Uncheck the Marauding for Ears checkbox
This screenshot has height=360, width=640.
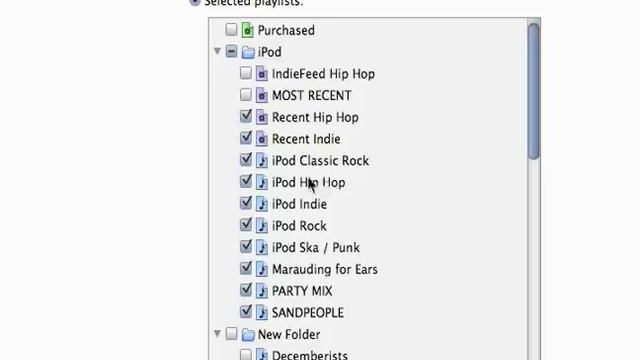pyautogui.click(x=246, y=268)
